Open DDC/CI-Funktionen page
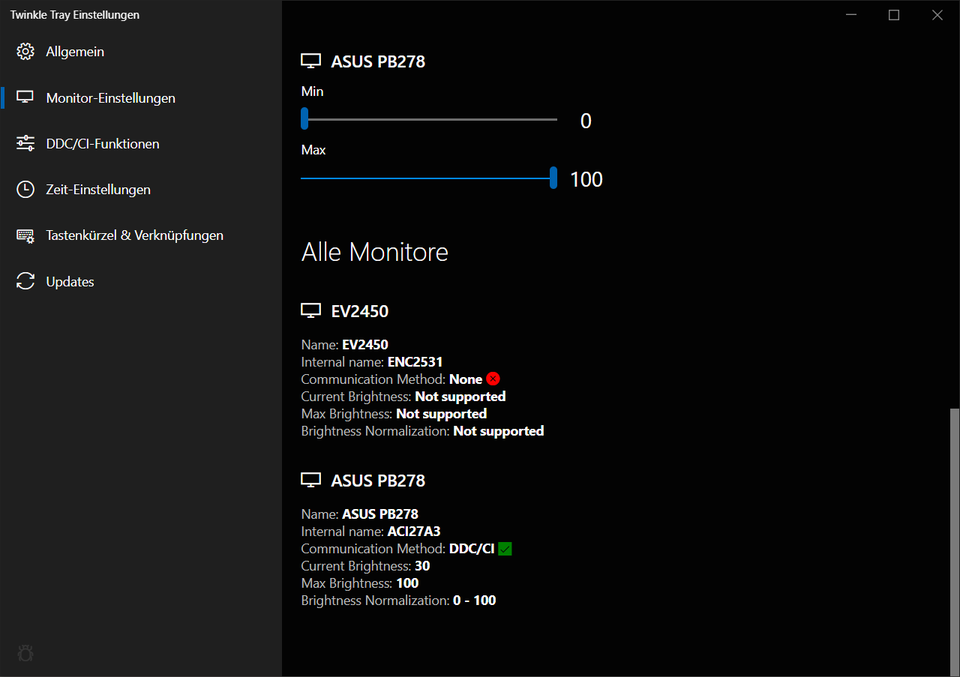The width and height of the screenshot is (960, 677). tap(141, 143)
